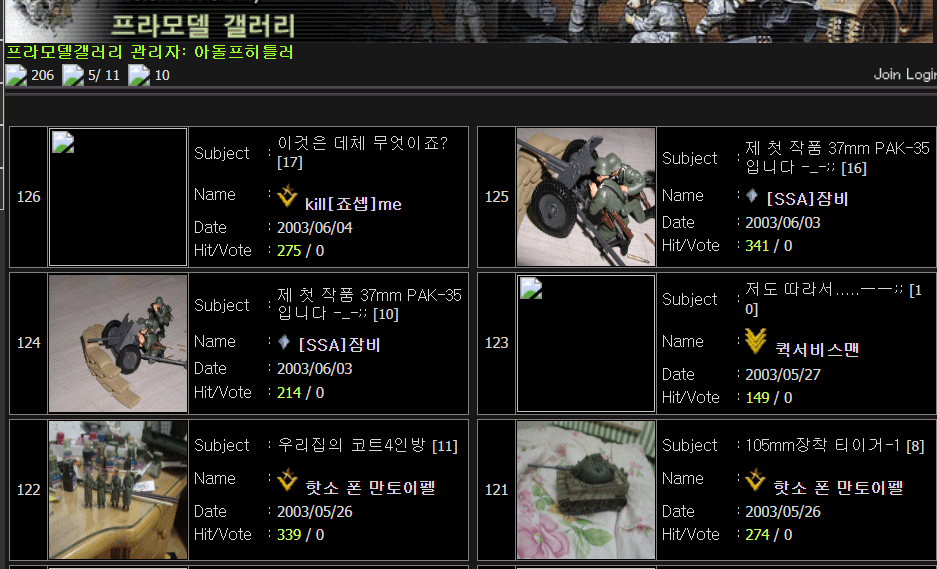Click the broken image icon beside 10

pyautogui.click(x=139, y=75)
